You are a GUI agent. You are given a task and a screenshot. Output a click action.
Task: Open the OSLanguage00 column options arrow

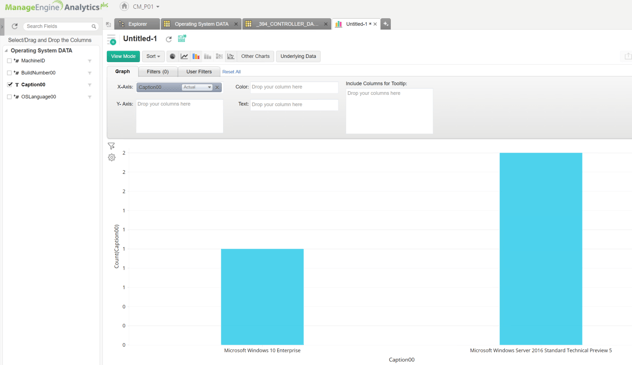(x=89, y=97)
